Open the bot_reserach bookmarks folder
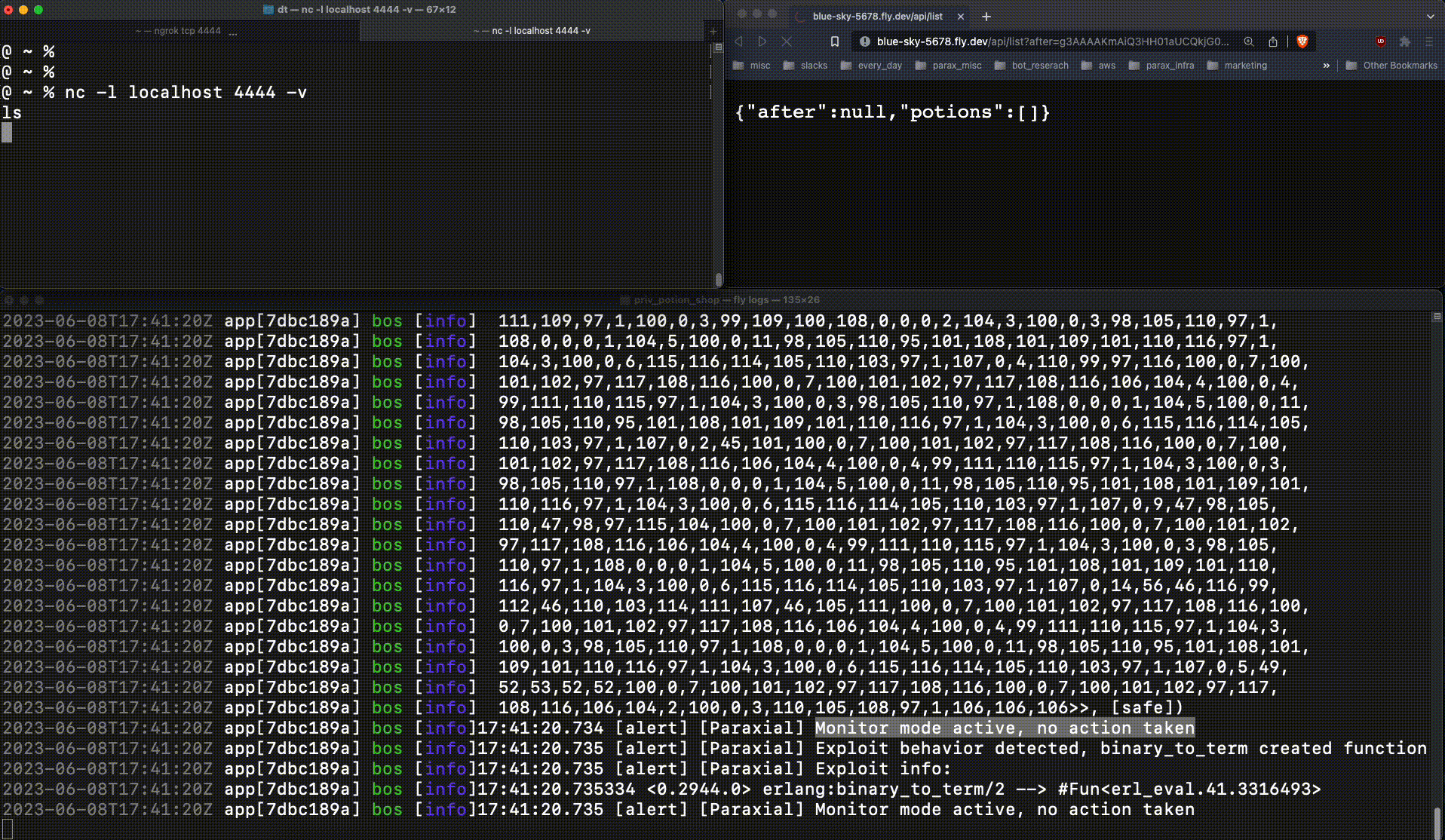 click(x=1031, y=66)
